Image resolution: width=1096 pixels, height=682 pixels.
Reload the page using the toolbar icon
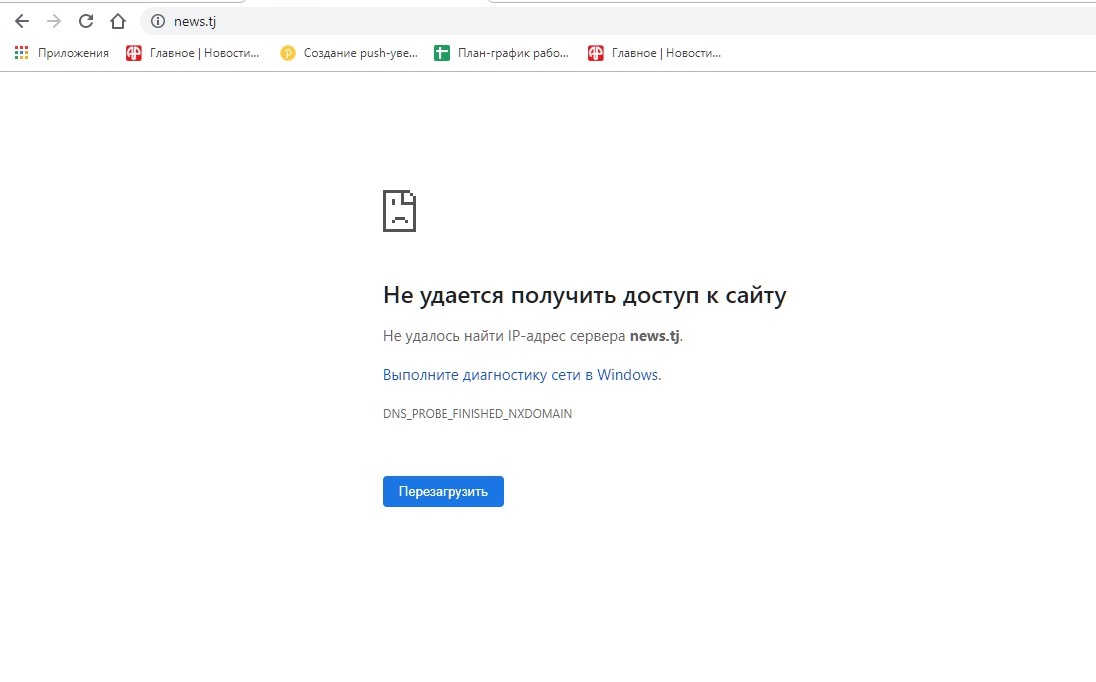coord(86,21)
